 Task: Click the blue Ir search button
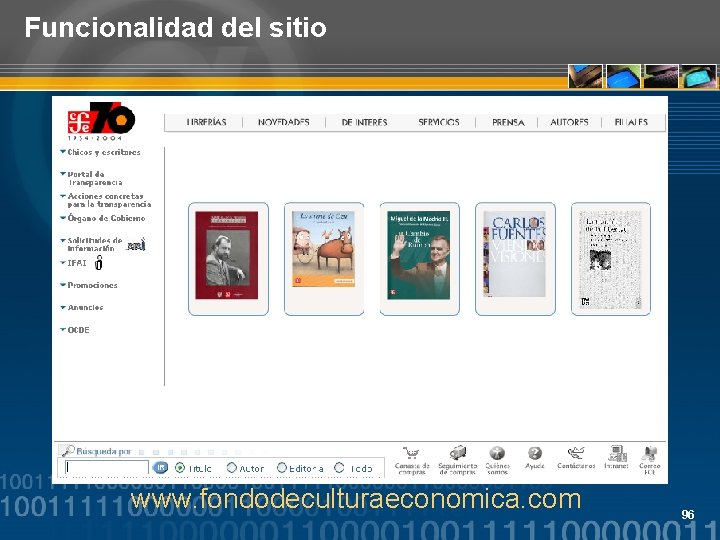(160, 467)
